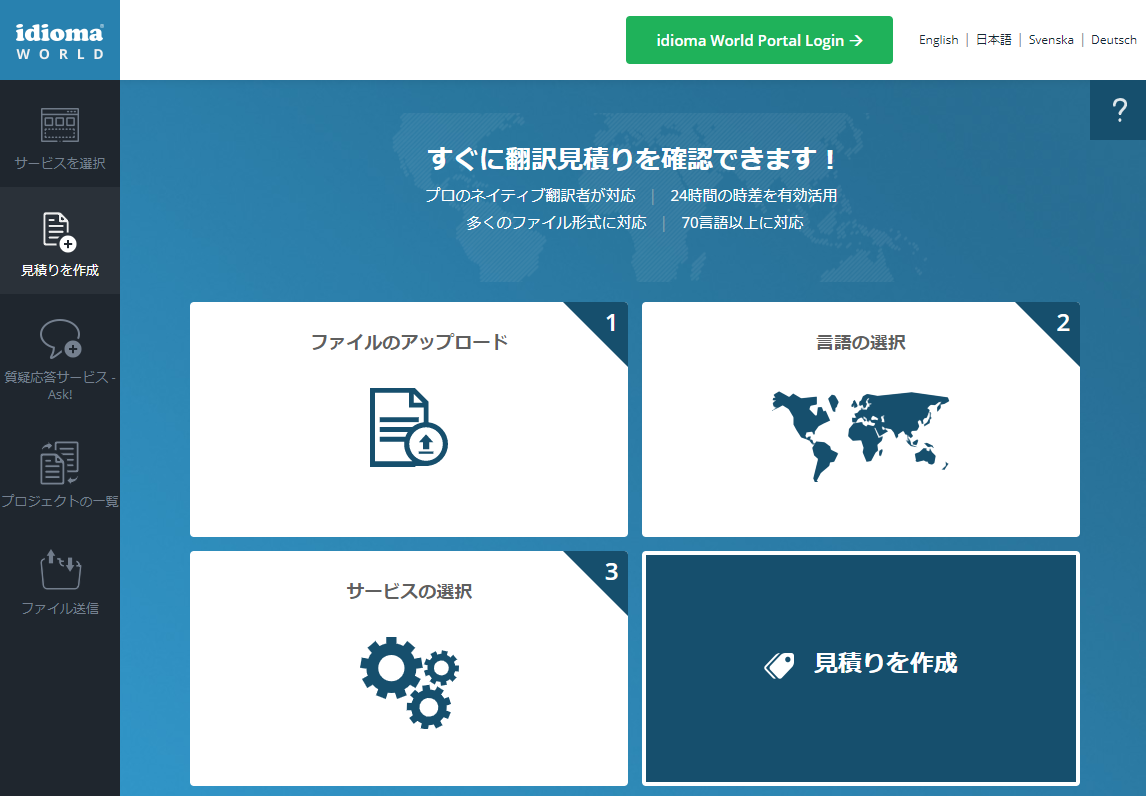Select サービスを選択 label in sidebar
The height and width of the screenshot is (796, 1146).
click(60, 163)
